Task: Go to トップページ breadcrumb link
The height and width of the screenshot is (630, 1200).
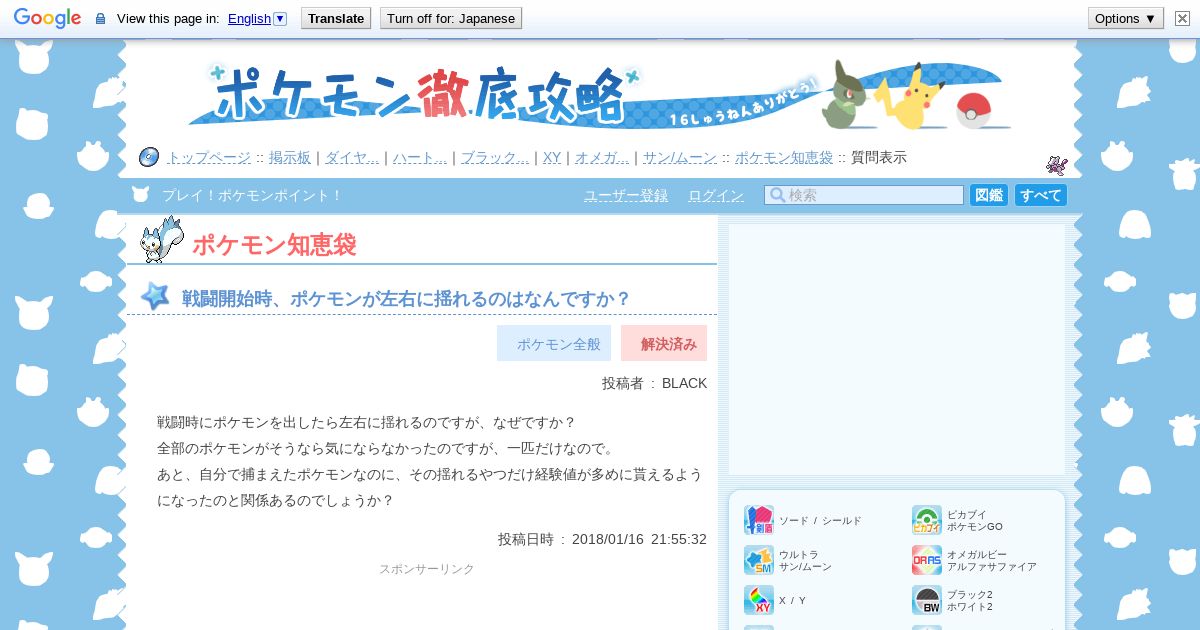Action: pos(209,158)
